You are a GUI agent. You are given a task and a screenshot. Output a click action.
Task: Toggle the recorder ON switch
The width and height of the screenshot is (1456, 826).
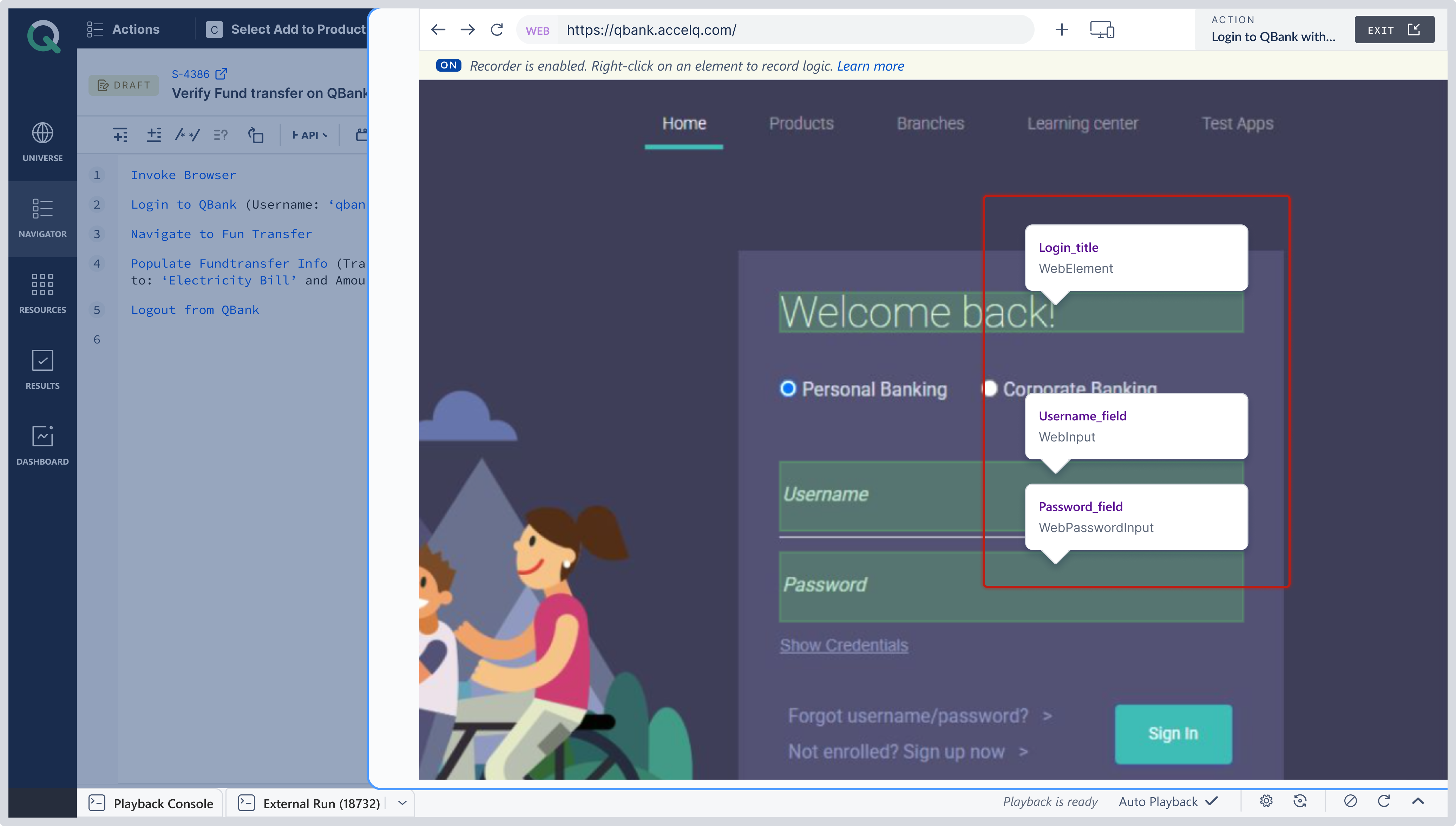448,65
